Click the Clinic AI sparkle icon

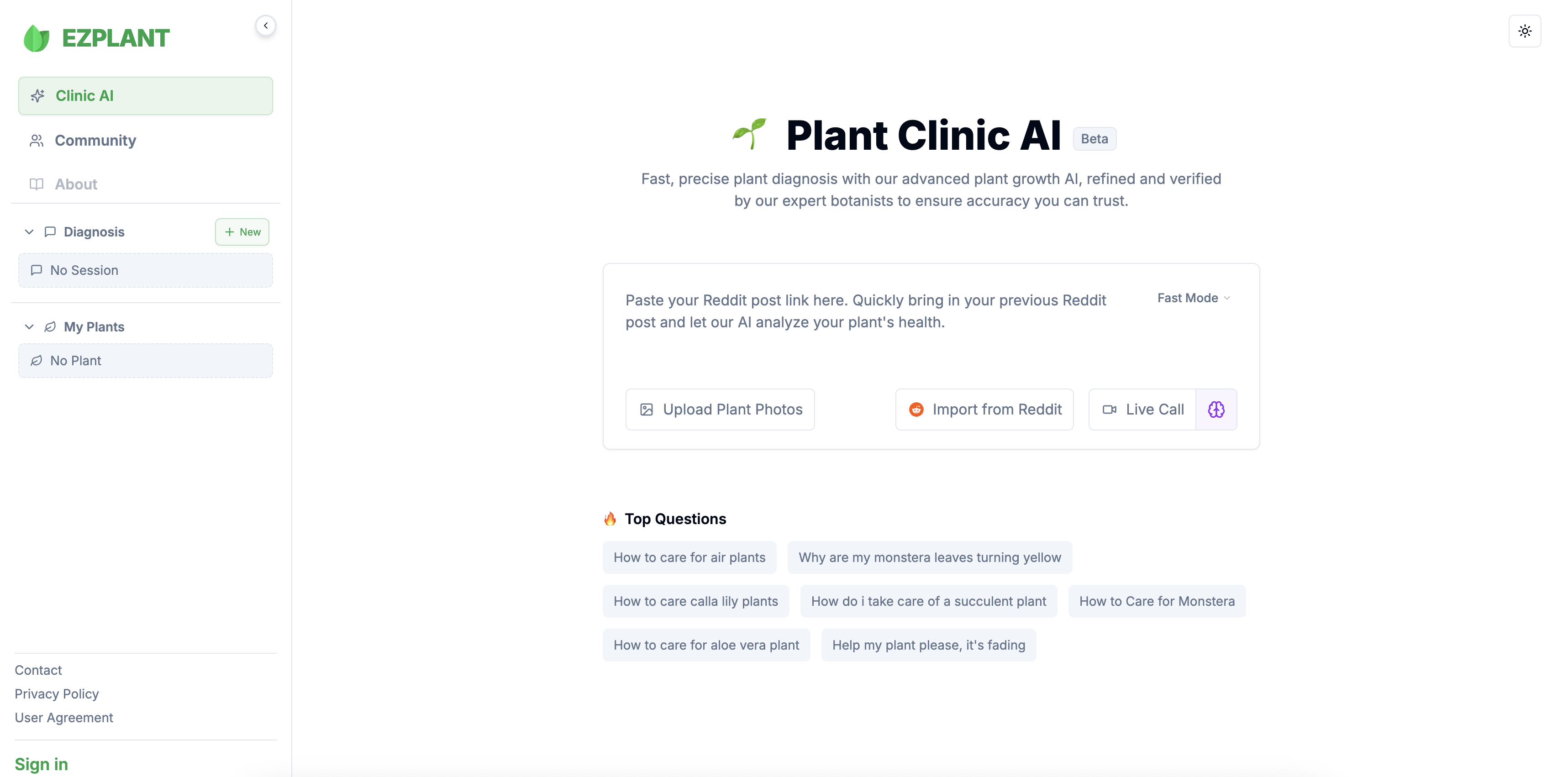(x=38, y=95)
